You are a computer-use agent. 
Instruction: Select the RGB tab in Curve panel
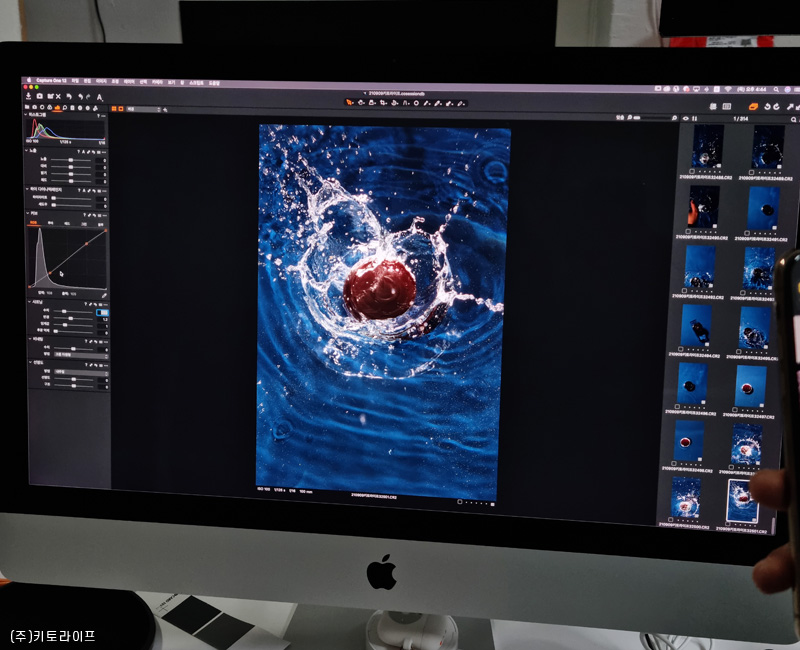pyautogui.click(x=33, y=224)
